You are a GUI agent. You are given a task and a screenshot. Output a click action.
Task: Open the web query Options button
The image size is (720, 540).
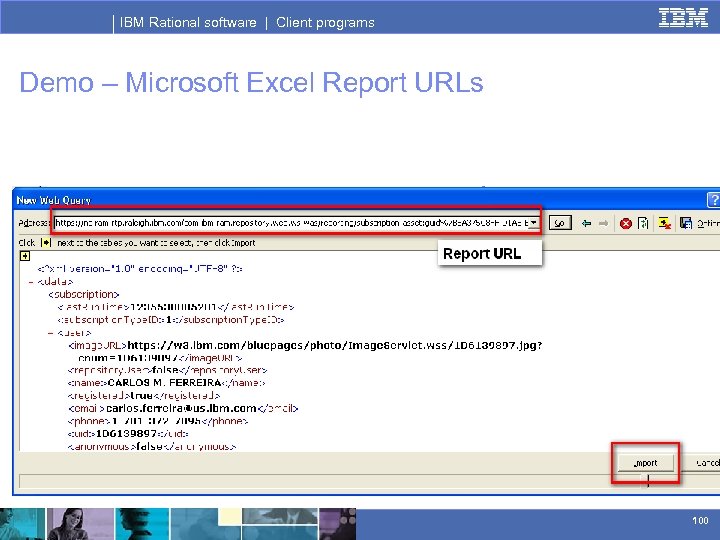708,223
